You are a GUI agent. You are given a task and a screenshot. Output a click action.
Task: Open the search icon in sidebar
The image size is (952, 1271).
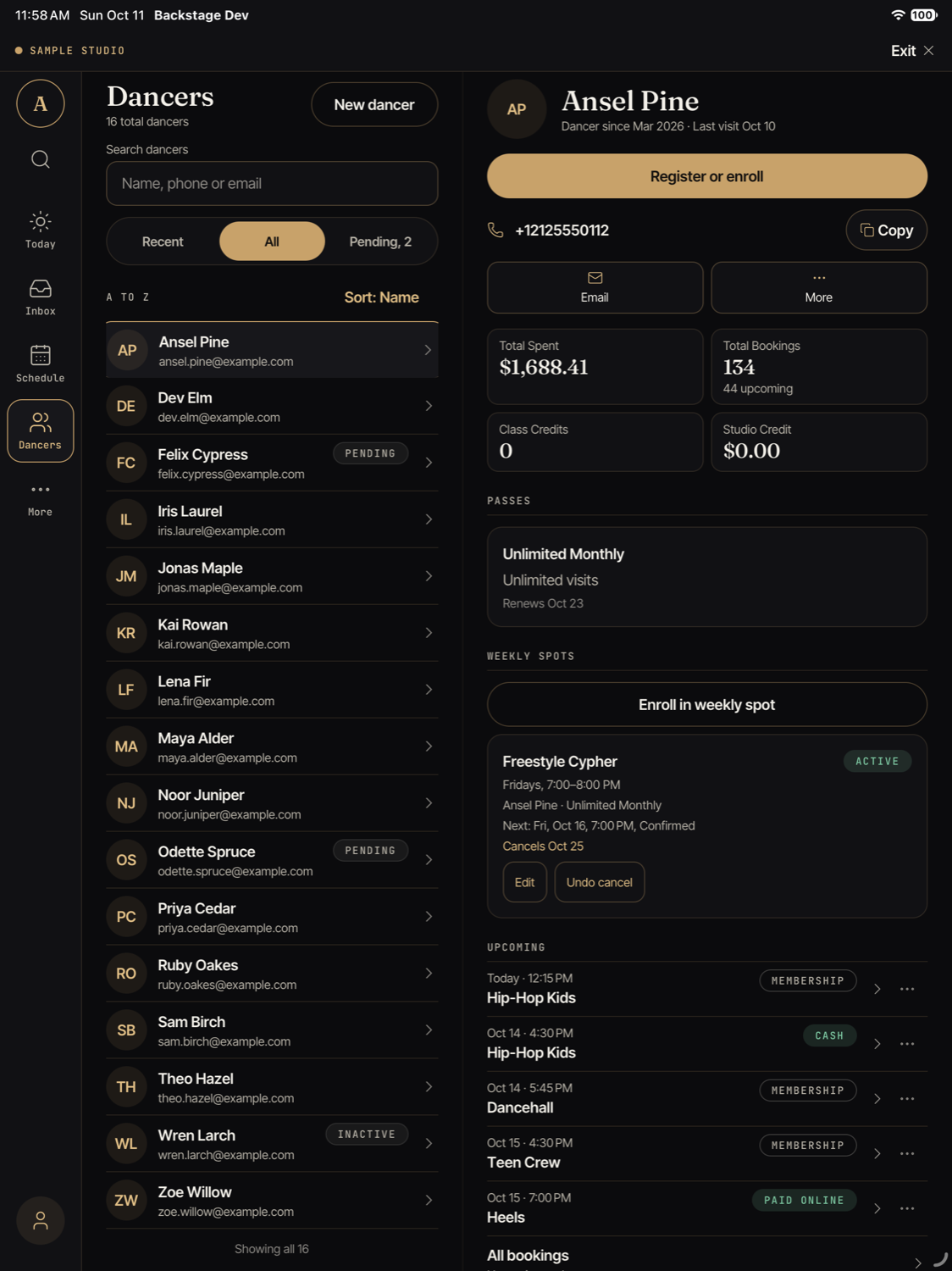40,159
